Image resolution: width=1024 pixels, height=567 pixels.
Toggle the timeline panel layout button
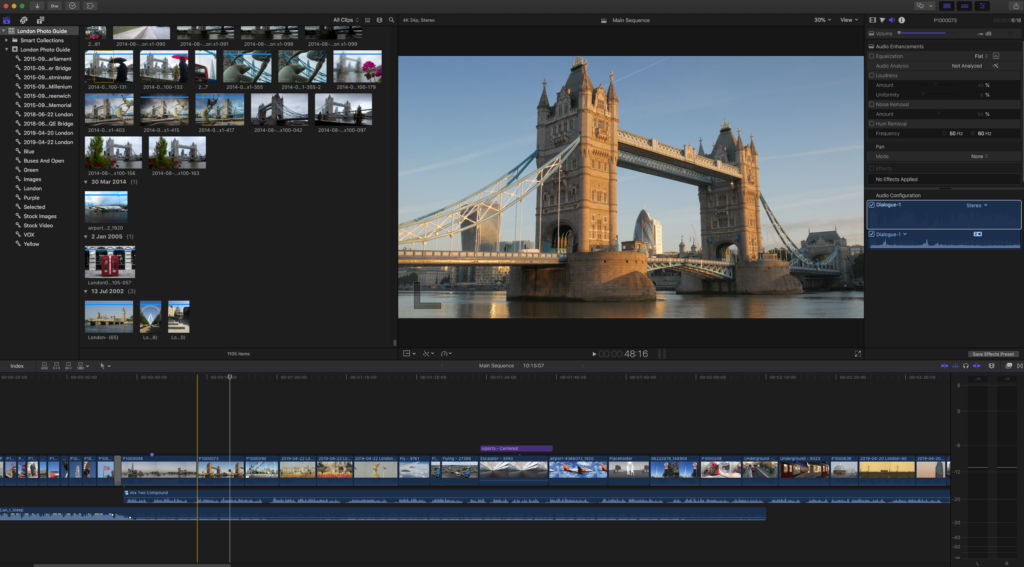pyautogui.click(x=965, y=5)
